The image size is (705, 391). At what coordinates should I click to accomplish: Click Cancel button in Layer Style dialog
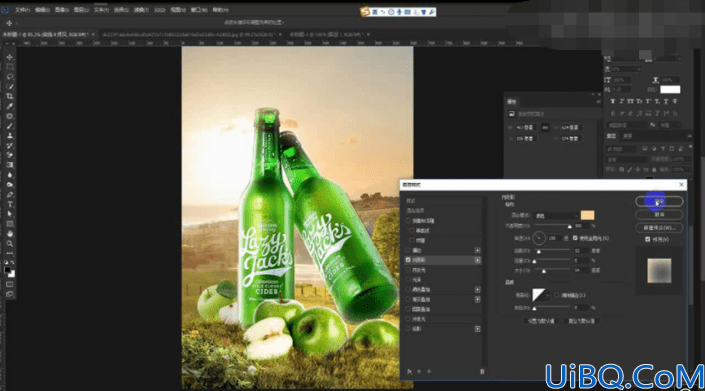click(x=659, y=214)
